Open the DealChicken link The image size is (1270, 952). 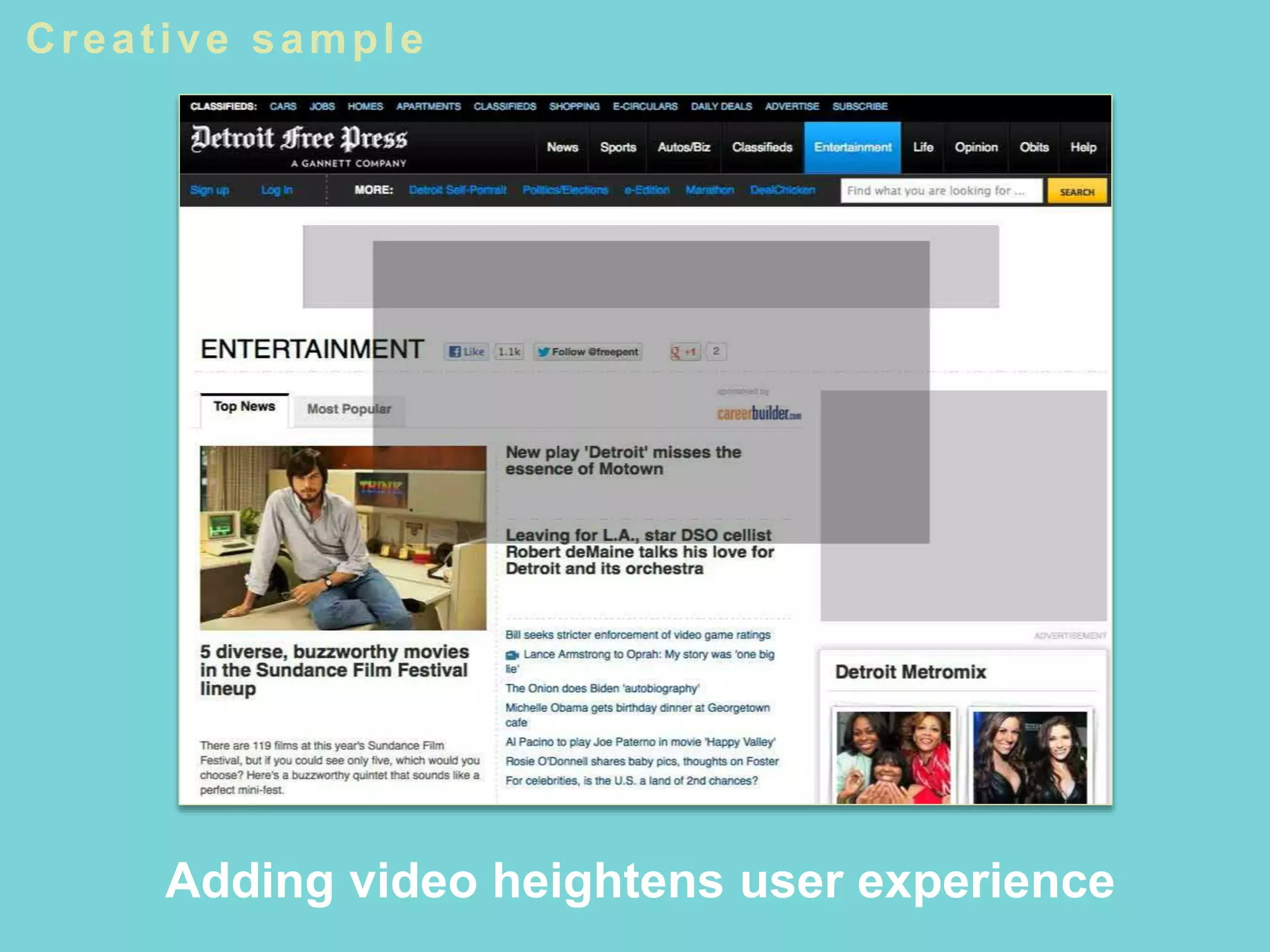pyautogui.click(x=783, y=190)
